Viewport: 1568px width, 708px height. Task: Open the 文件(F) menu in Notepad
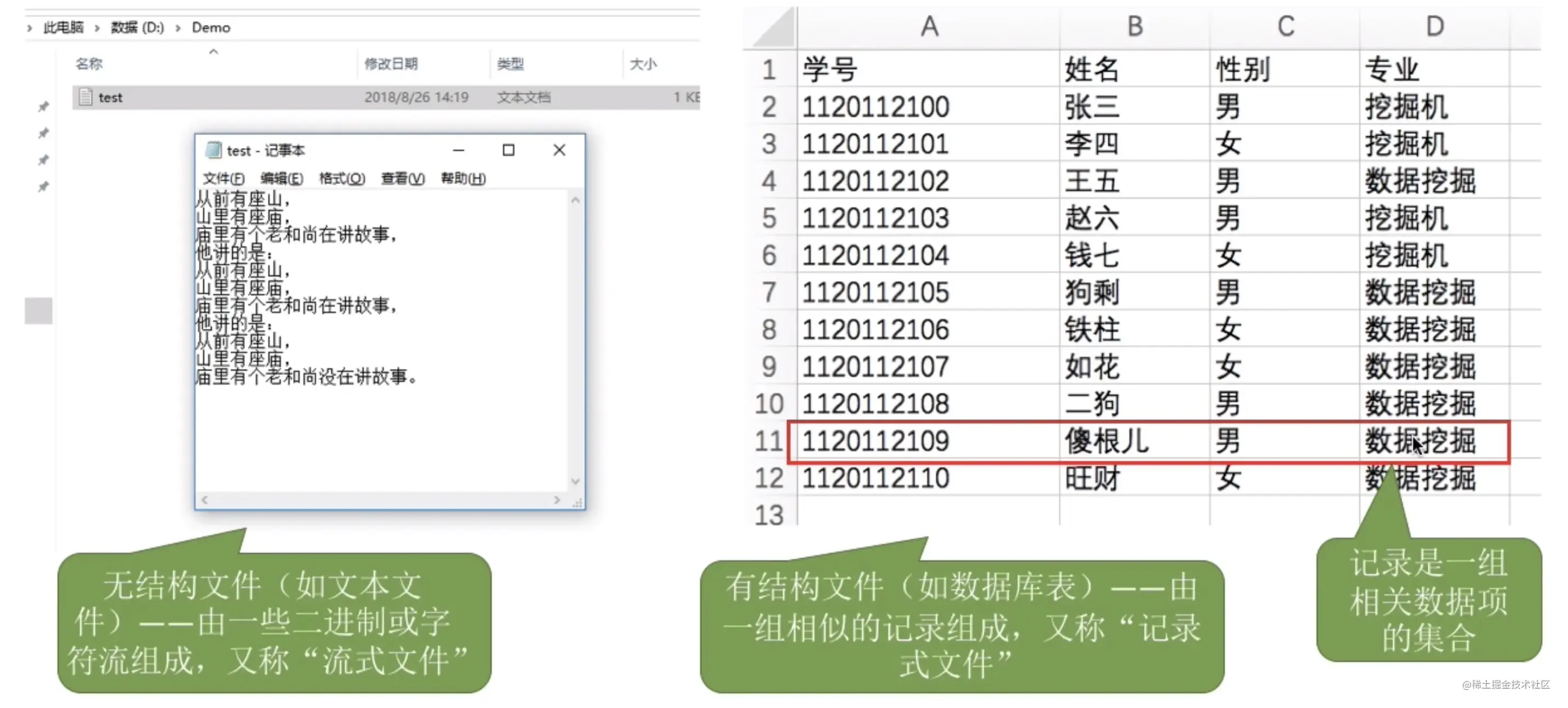tap(224, 178)
